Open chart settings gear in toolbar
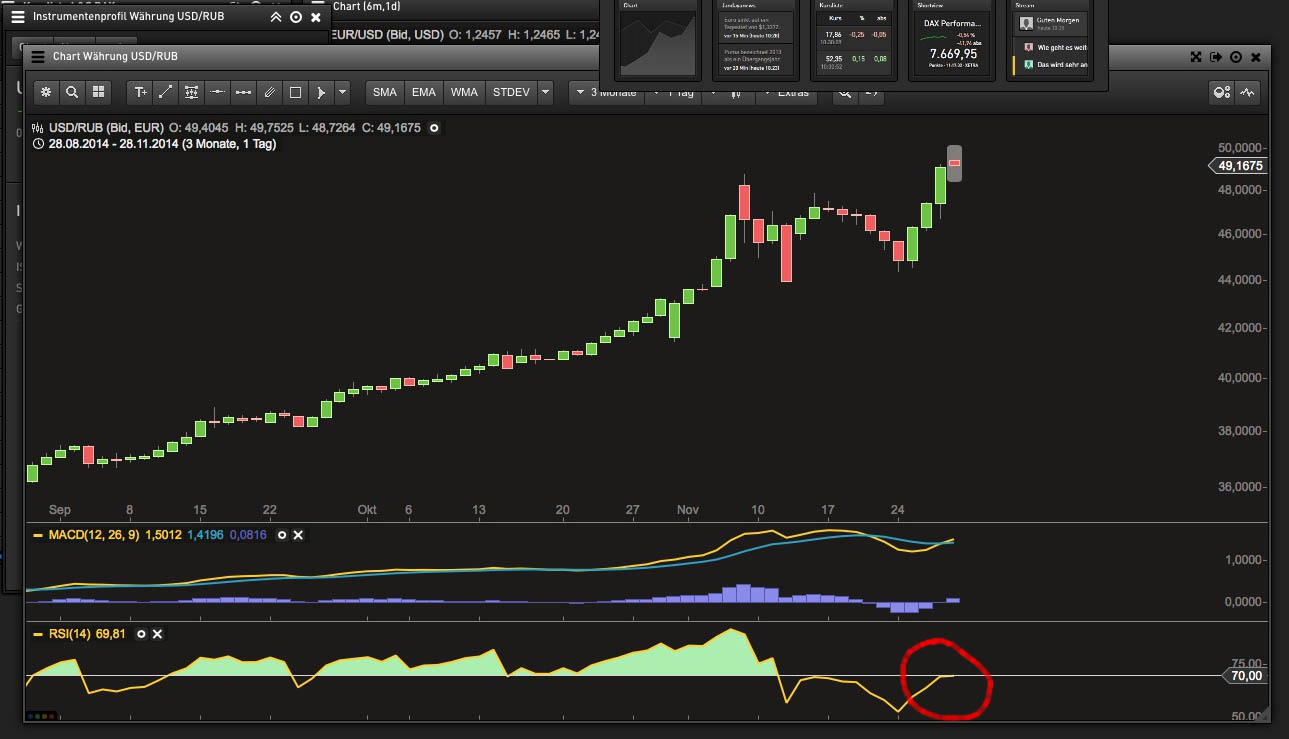 [x=45, y=92]
